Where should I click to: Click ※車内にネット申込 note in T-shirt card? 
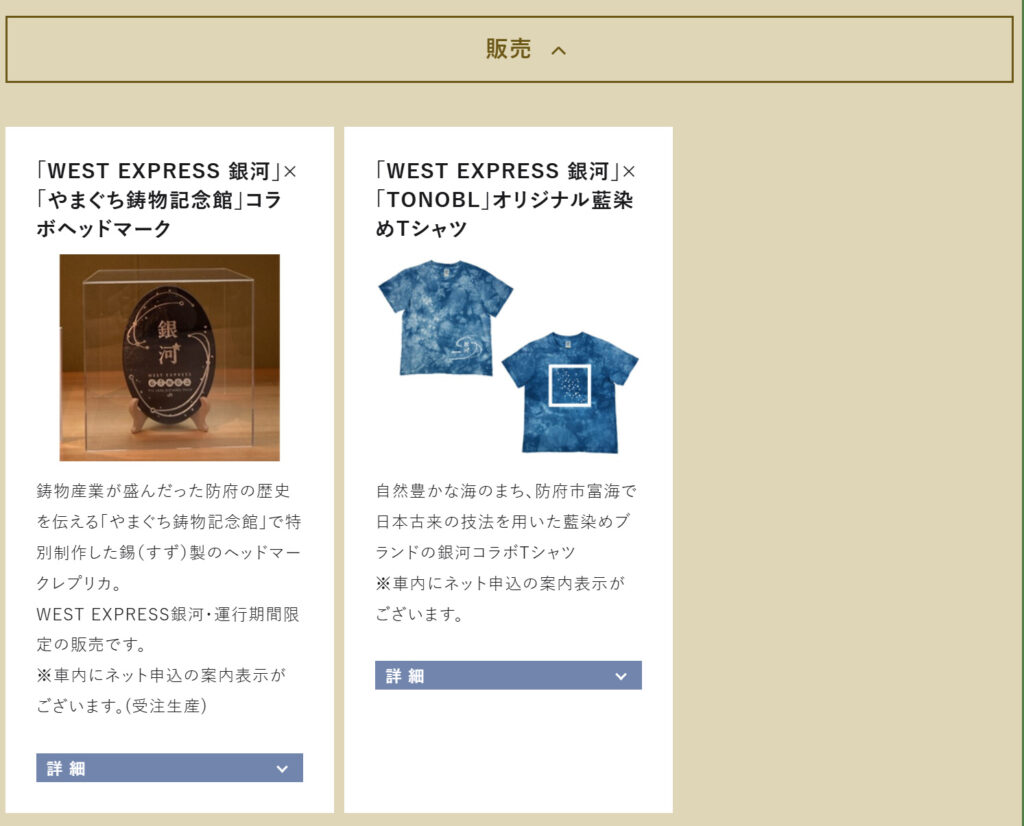tap(500, 598)
